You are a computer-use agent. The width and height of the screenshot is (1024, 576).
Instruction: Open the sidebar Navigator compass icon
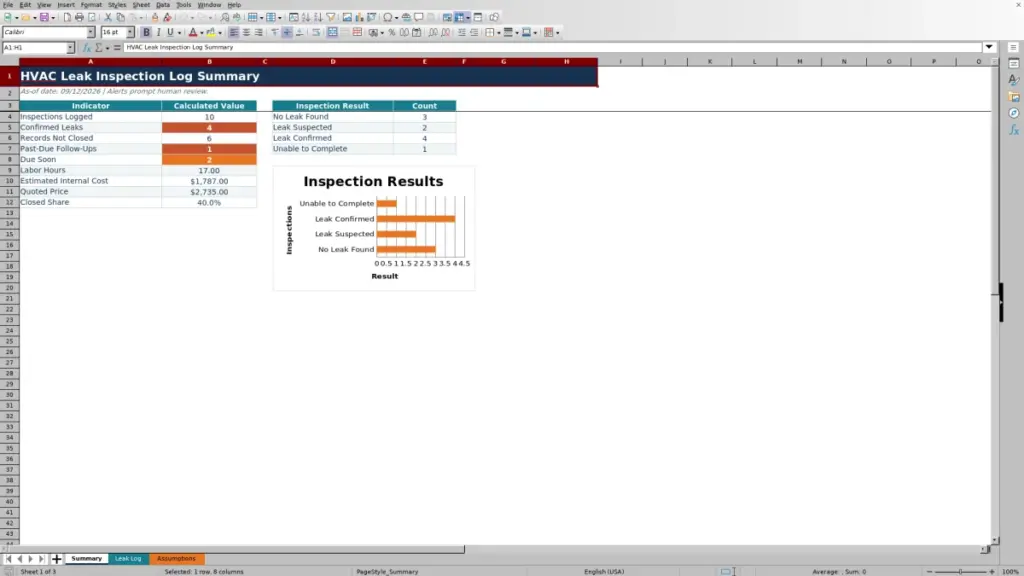pos(1014,114)
